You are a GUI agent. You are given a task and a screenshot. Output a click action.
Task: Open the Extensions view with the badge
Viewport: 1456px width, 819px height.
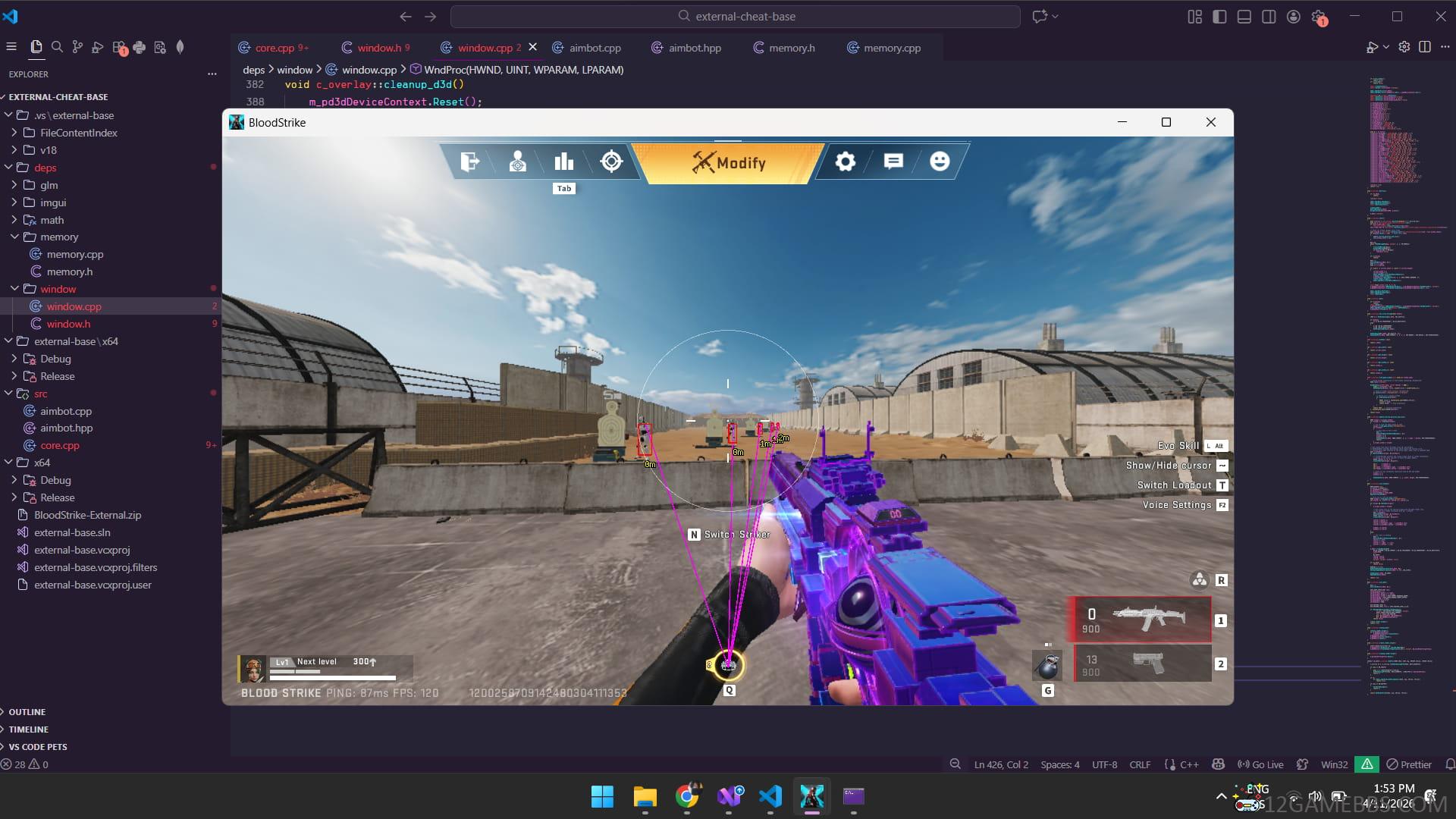coord(119,48)
